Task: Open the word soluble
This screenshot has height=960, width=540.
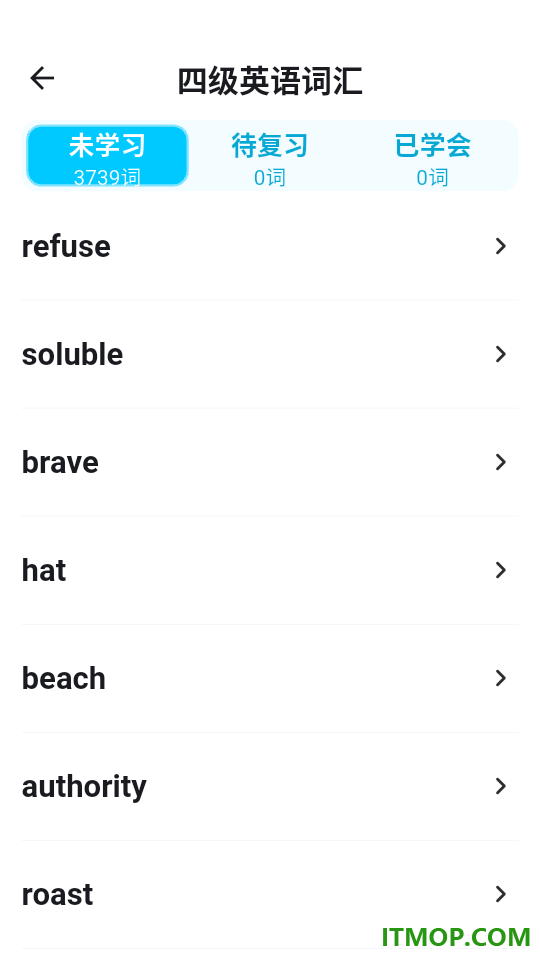Action: coord(270,354)
